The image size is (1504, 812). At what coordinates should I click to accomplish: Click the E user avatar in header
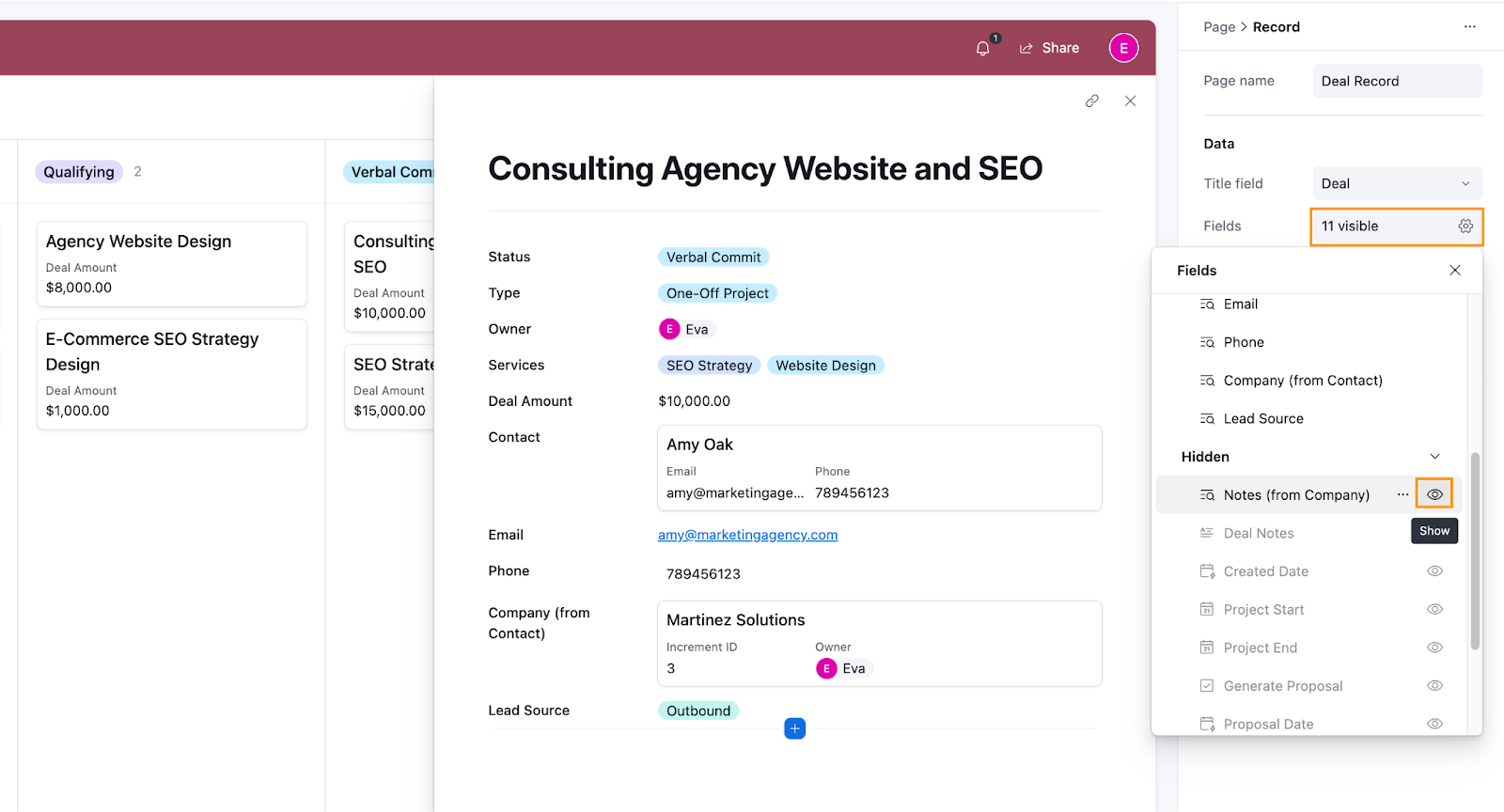pyautogui.click(x=1123, y=48)
